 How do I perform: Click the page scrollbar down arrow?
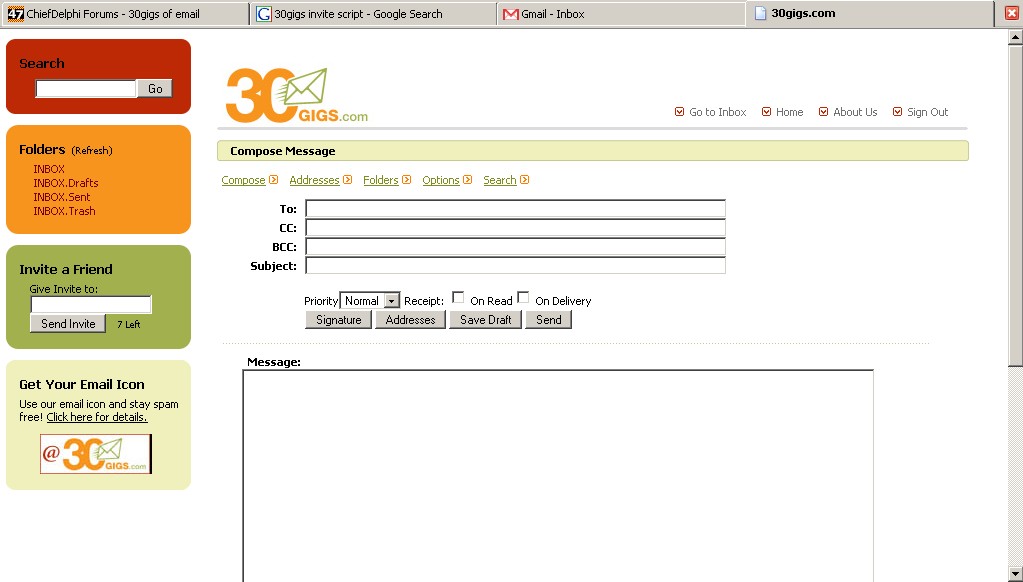[1015, 574]
